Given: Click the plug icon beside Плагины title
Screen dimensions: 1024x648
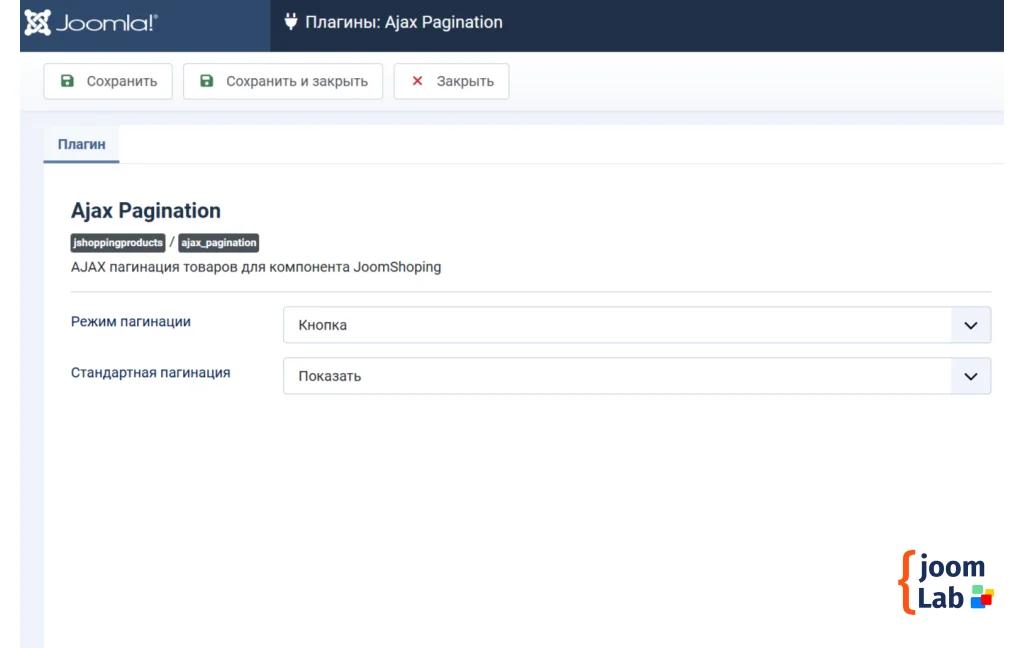Looking at the screenshot, I should click(x=291, y=22).
